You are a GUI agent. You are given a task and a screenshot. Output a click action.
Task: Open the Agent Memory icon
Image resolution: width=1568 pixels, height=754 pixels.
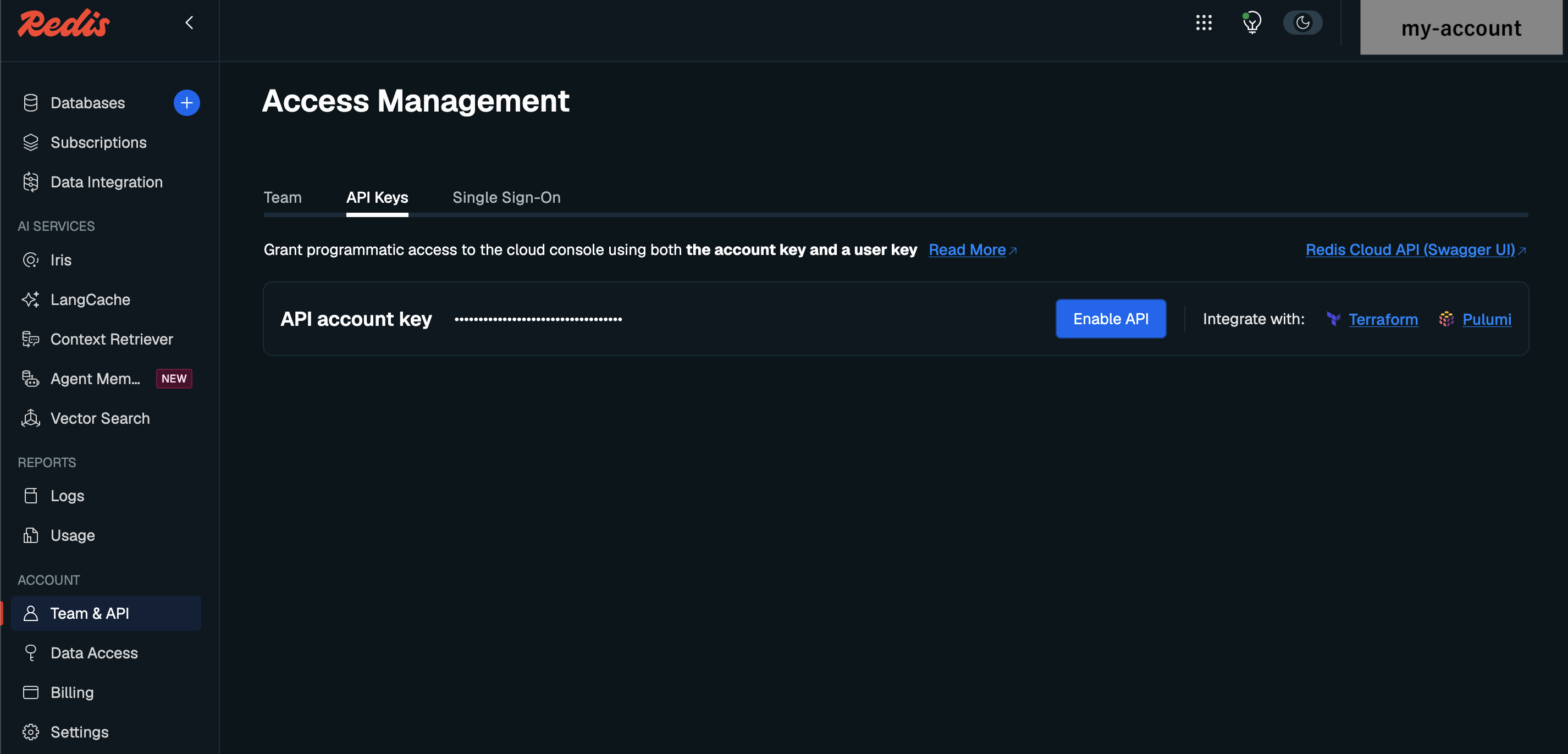(x=30, y=379)
